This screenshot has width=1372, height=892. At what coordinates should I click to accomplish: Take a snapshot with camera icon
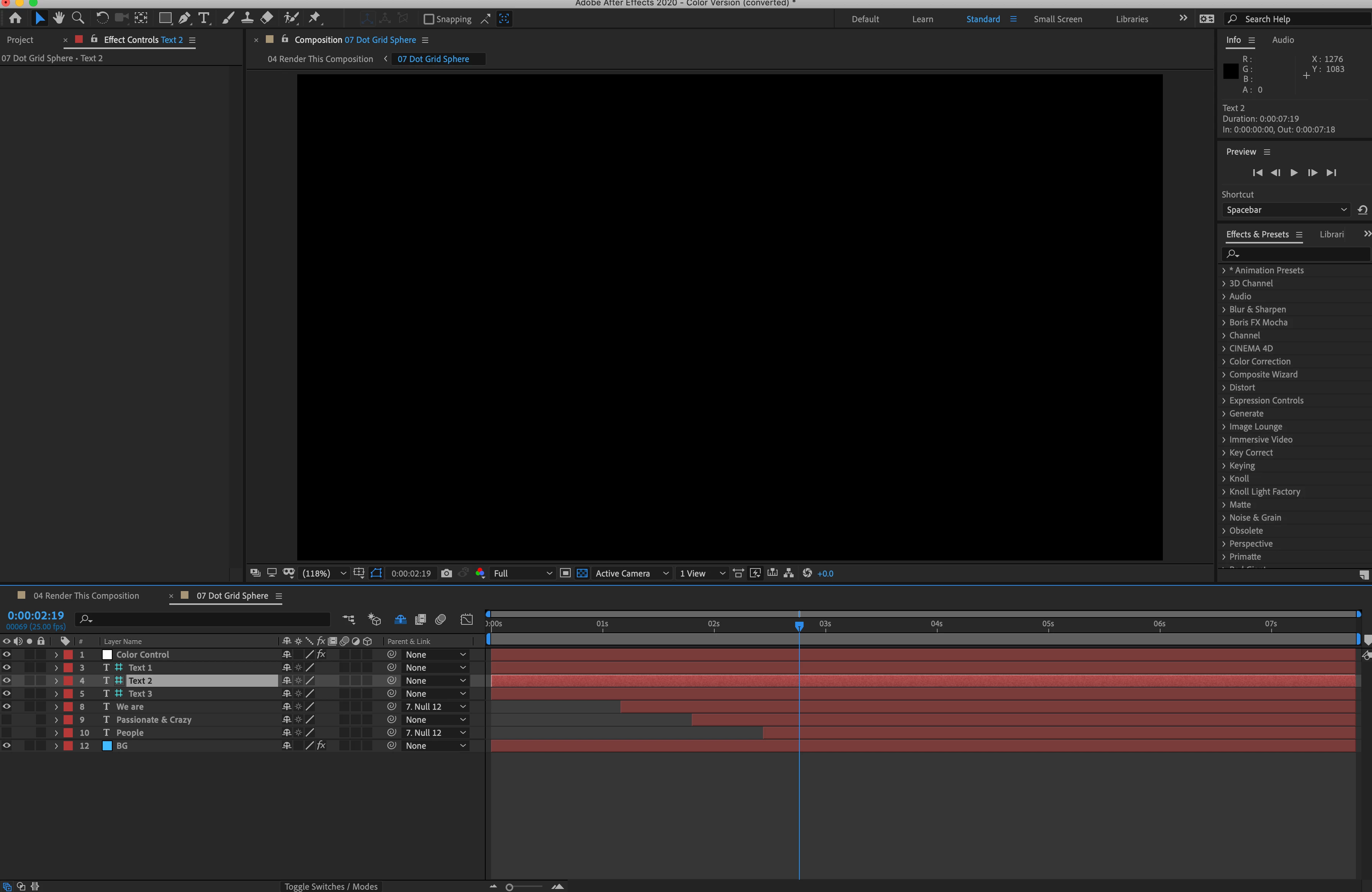click(x=446, y=573)
